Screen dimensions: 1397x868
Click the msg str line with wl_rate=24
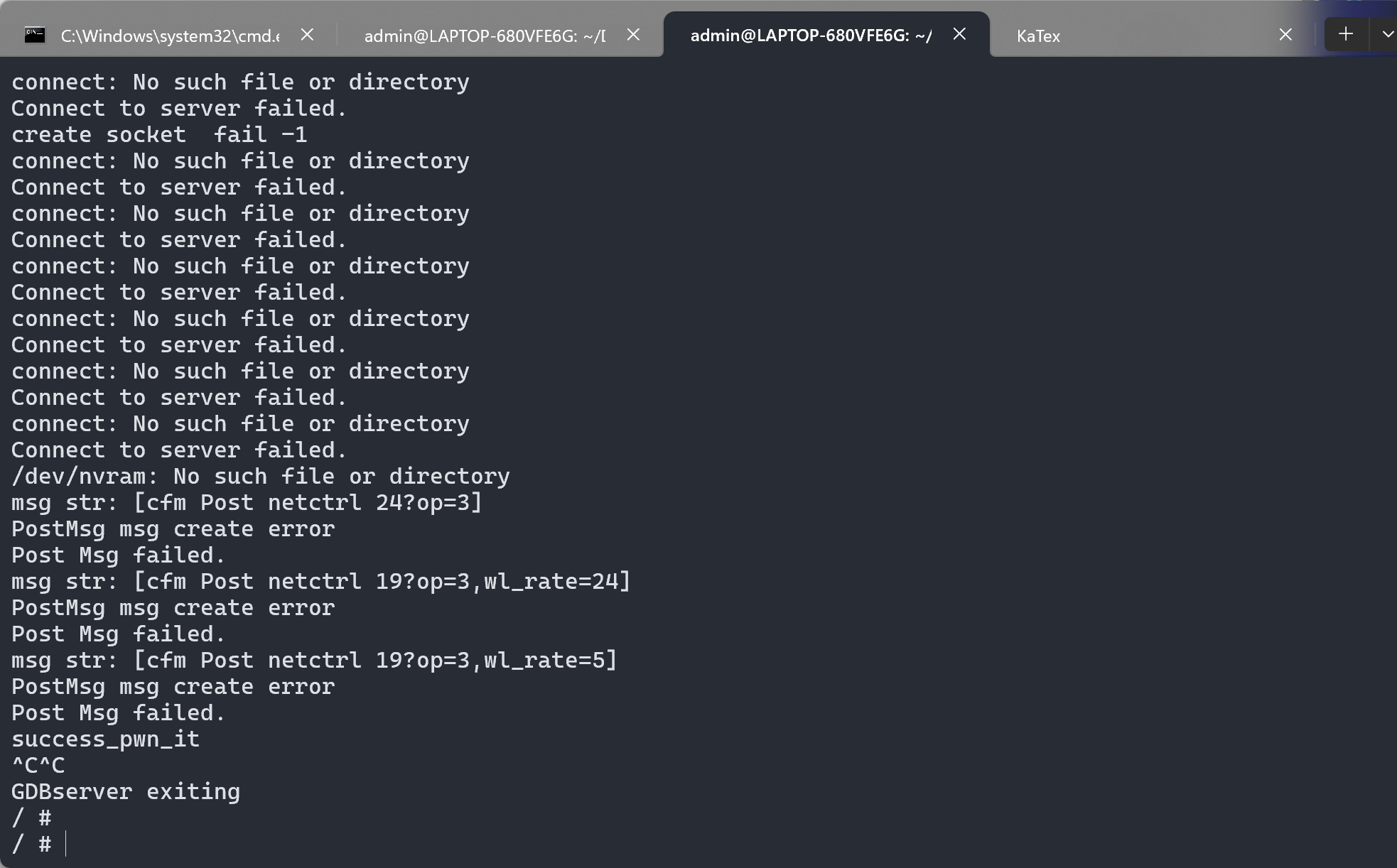pos(320,581)
